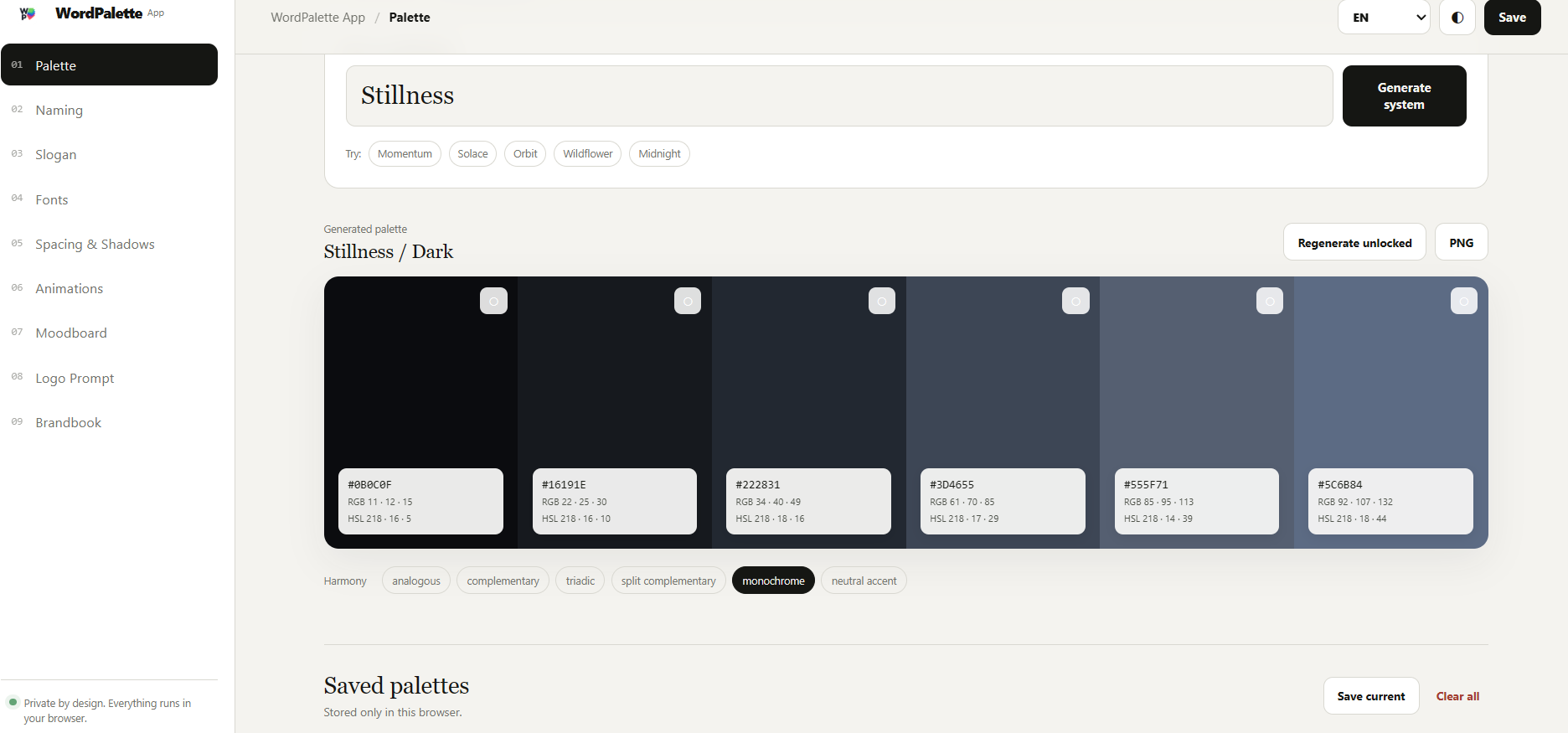Click the green privacy status dot
Viewport: 1568px width, 733px height.
point(13,702)
